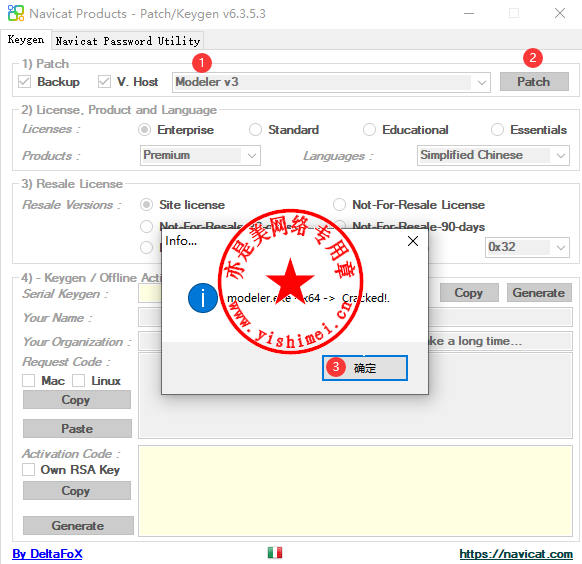
Task: Minimize the Patch/Keygen window
Action: pos(469,13)
